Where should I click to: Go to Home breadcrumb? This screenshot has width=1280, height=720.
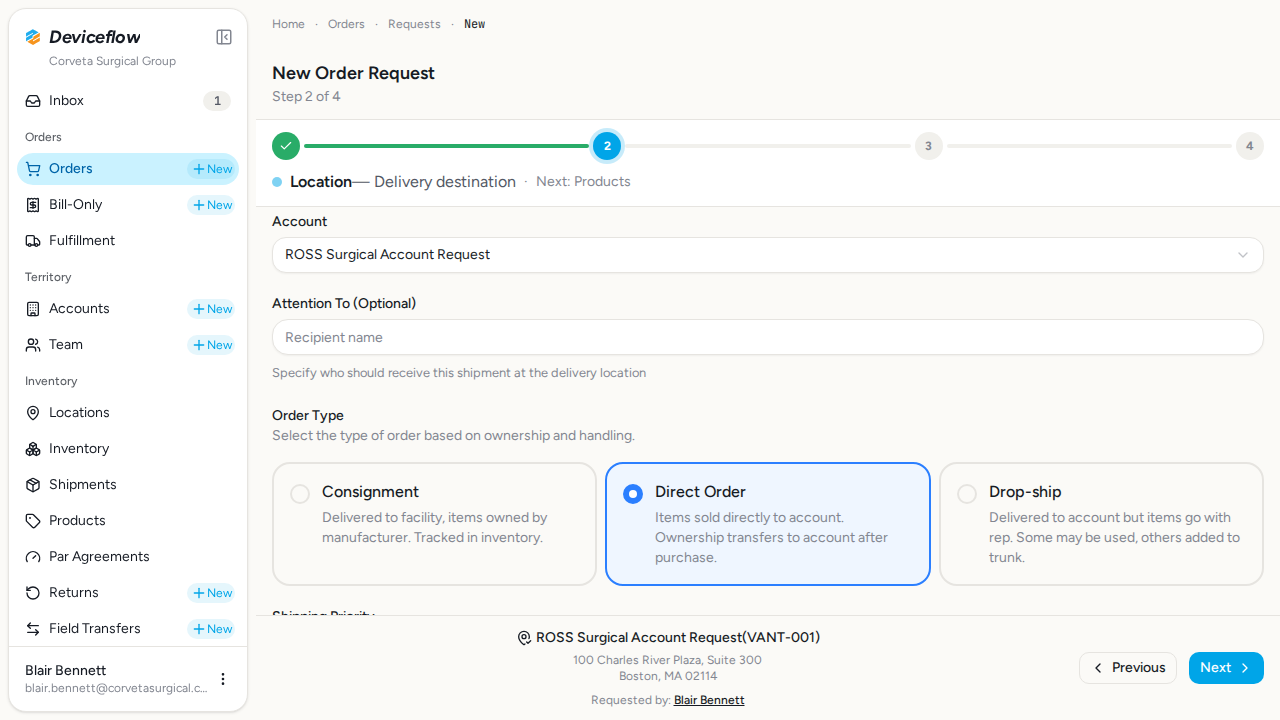288,24
